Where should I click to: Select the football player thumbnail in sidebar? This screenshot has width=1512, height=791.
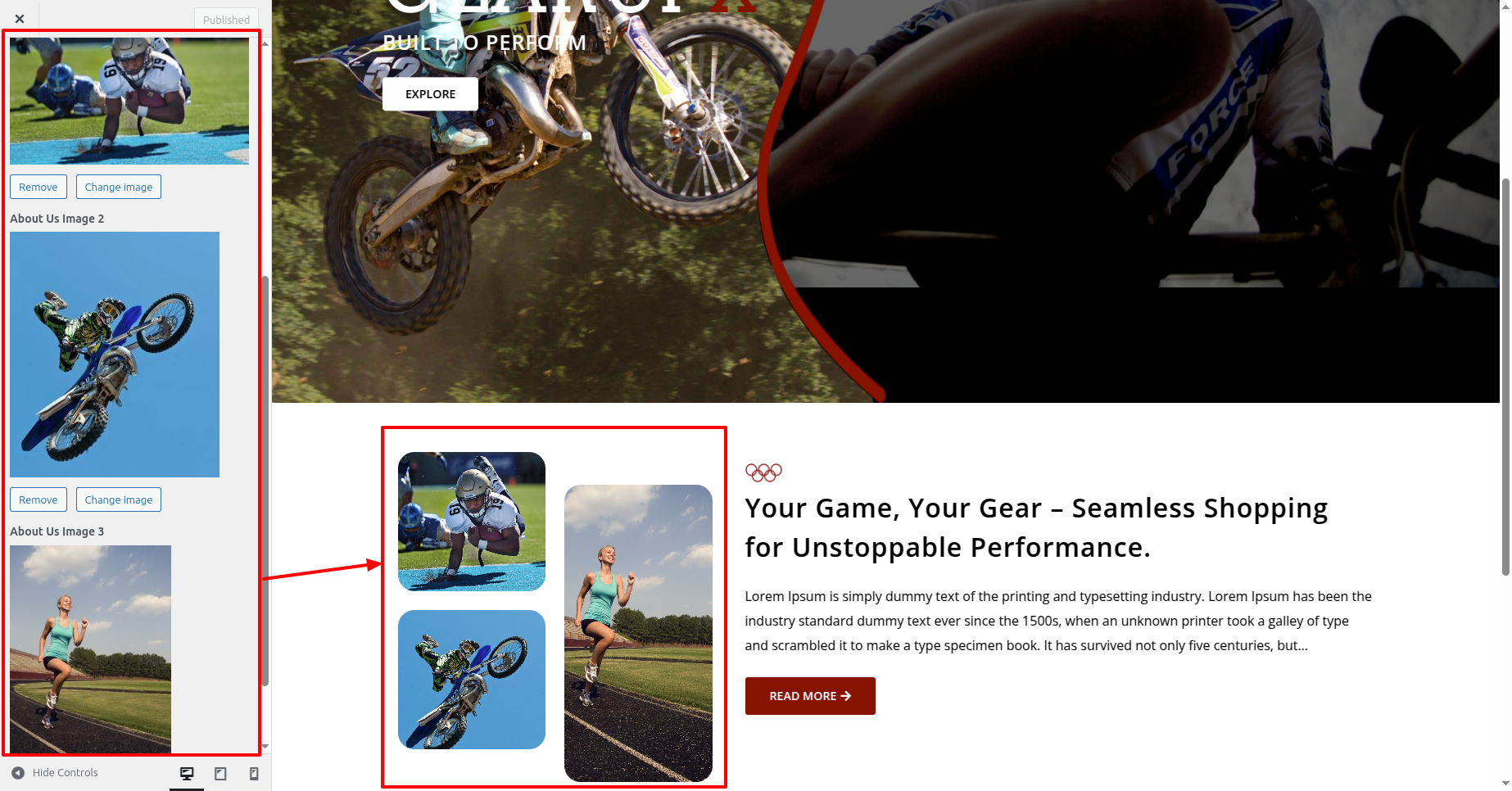[x=129, y=100]
